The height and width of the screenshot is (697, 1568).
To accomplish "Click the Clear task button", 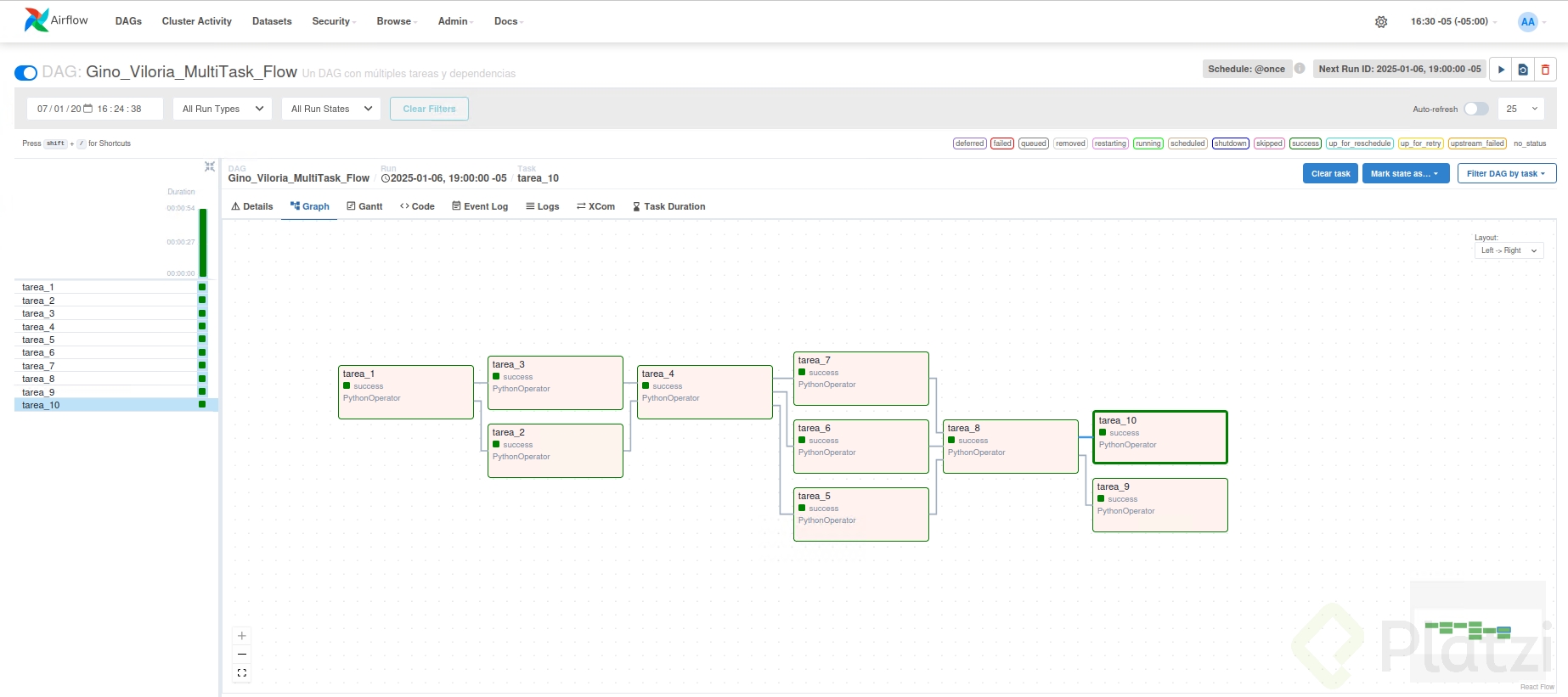I will click(x=1330, y=173).
